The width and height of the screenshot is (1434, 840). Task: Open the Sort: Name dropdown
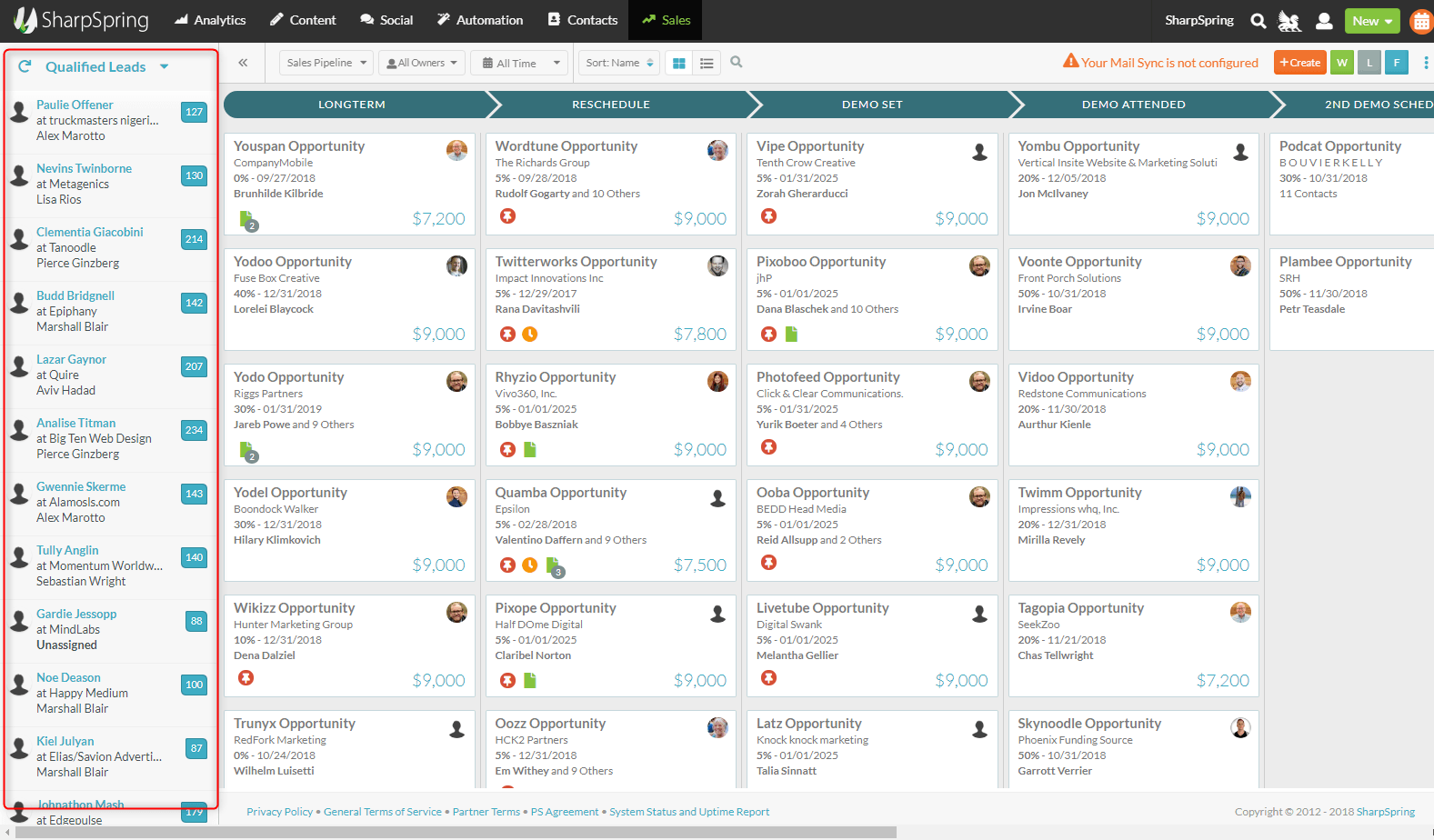(620, 63)
